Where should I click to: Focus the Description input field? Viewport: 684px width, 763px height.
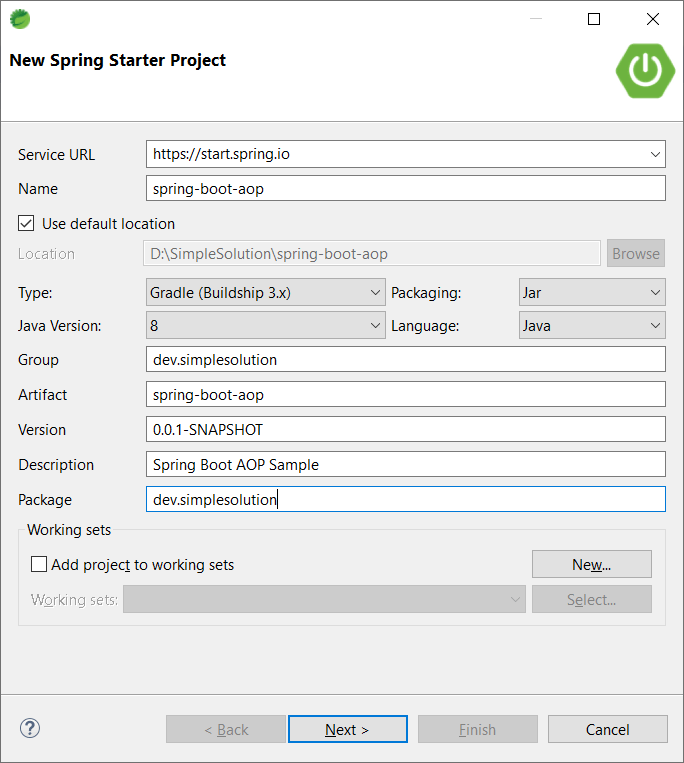[x=406, y=464]
